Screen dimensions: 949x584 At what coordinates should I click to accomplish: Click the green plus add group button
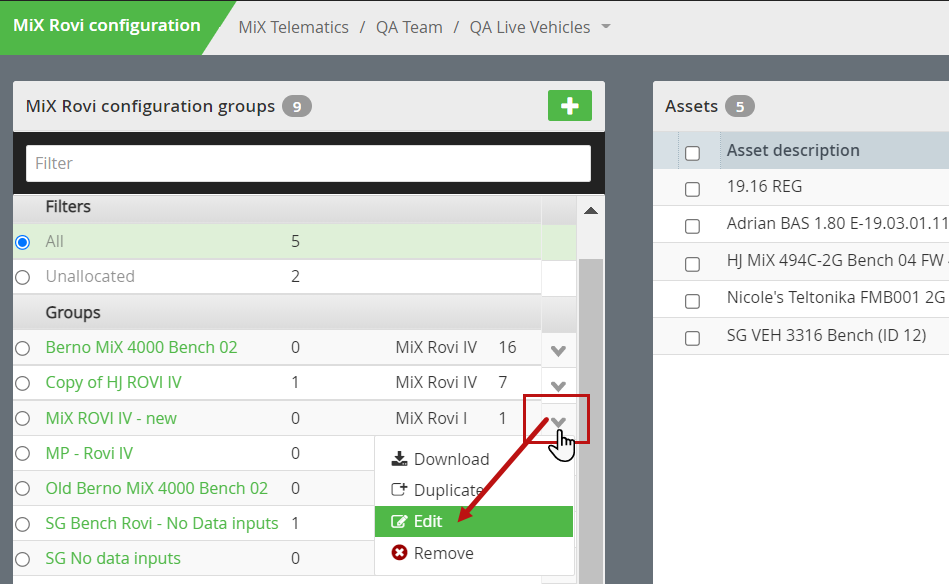coord(570,106)
